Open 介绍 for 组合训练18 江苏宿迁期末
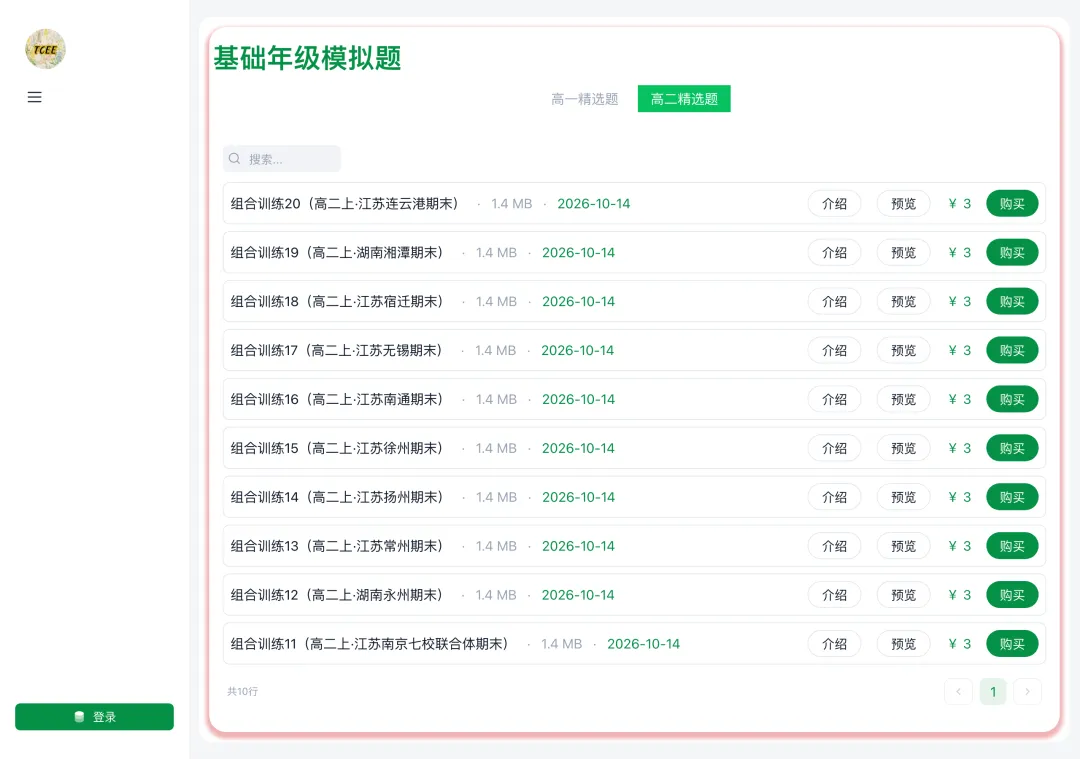Image resolution: width=1080 pixels, height=759 pixels. [x=834, y=301]
